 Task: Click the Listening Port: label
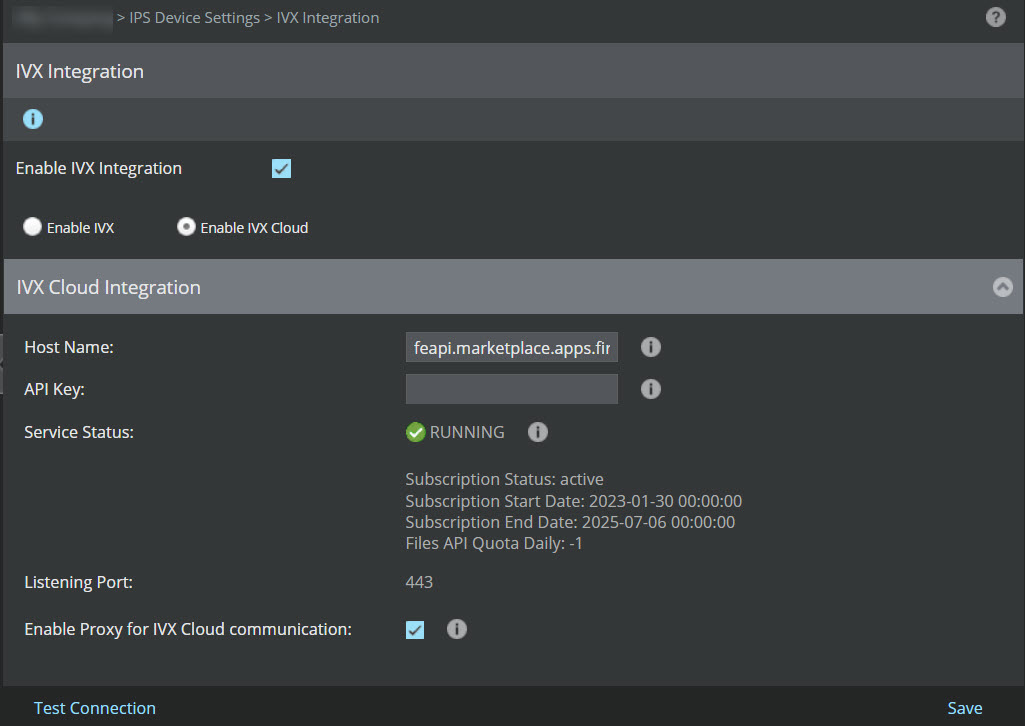pyautogui.click(x=78, y=582)
